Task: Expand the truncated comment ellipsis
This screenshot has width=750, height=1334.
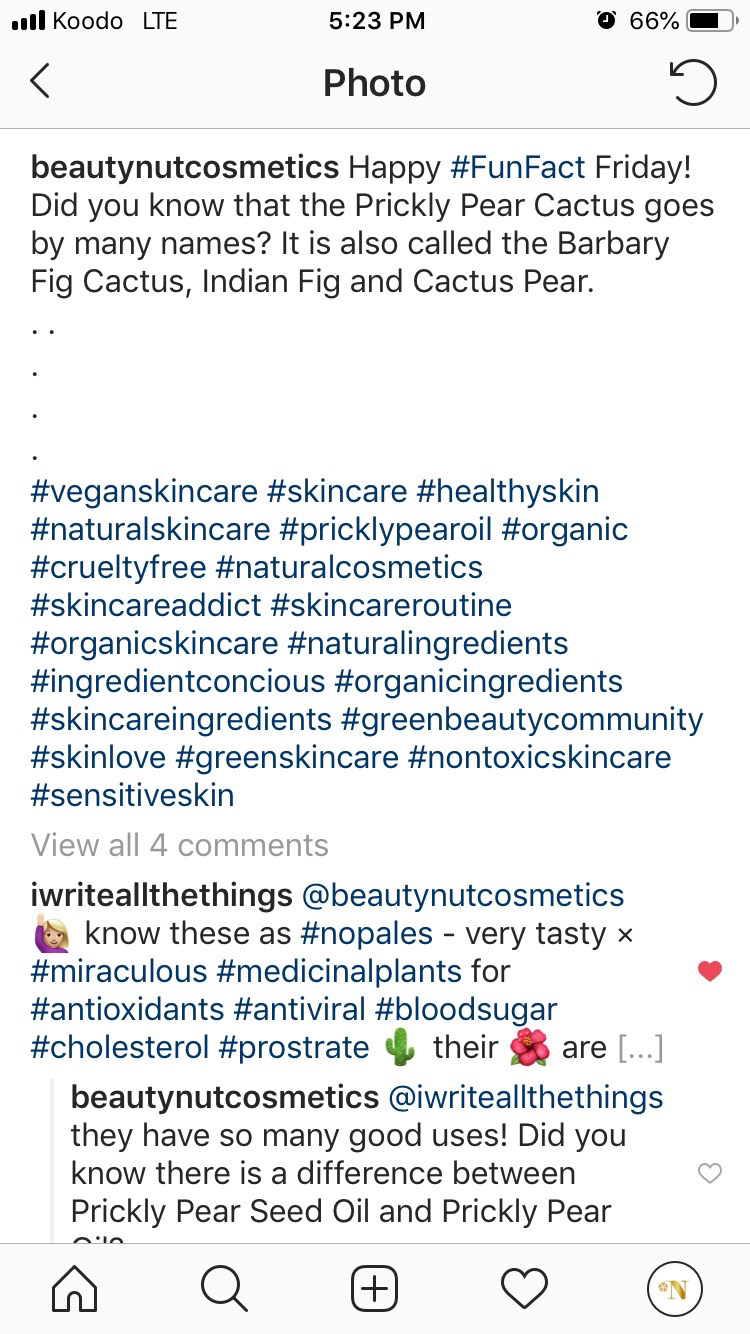Action: pyautogui.click(x=640, y=1048)
